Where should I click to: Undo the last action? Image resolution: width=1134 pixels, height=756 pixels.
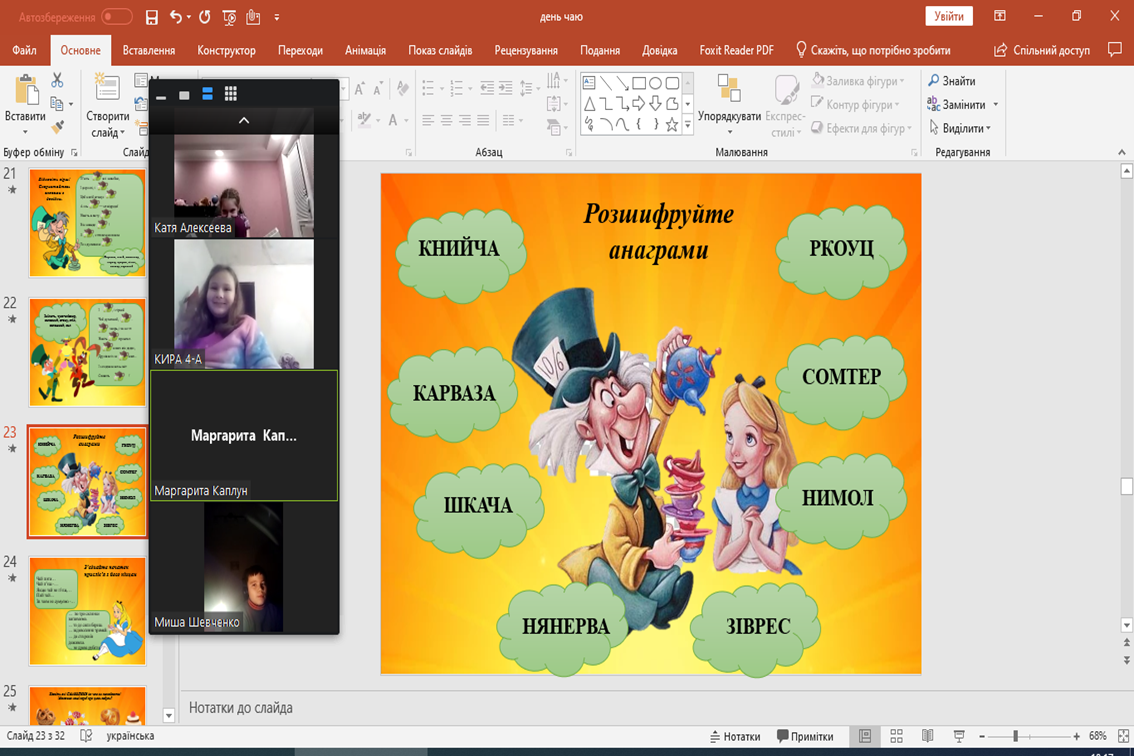(x=176, y=17)
